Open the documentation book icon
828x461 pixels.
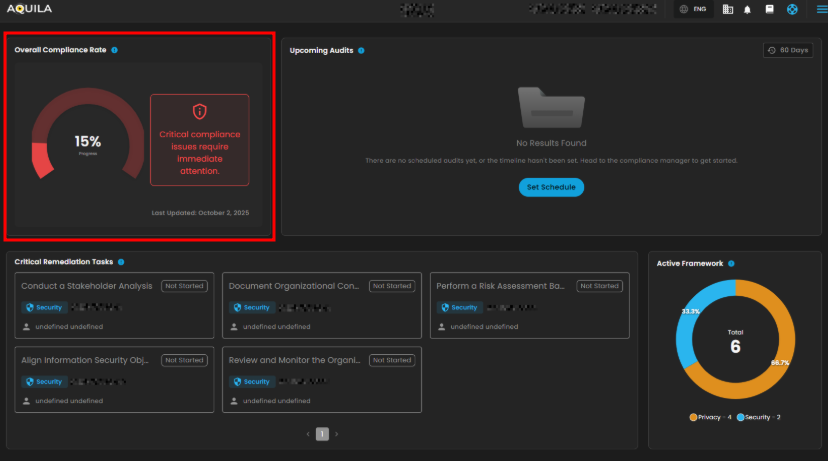(x=769, y=10)
